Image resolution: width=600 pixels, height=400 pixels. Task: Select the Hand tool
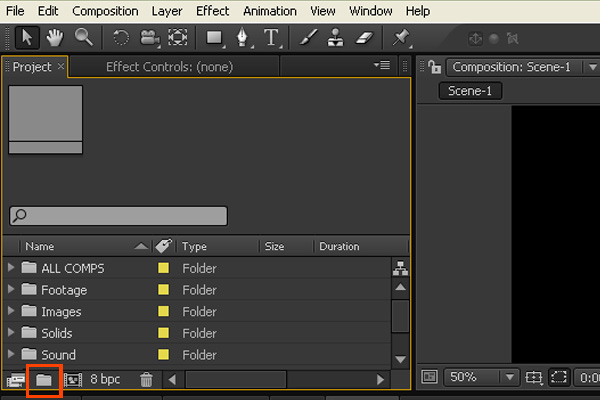click(x=55, y=38)
